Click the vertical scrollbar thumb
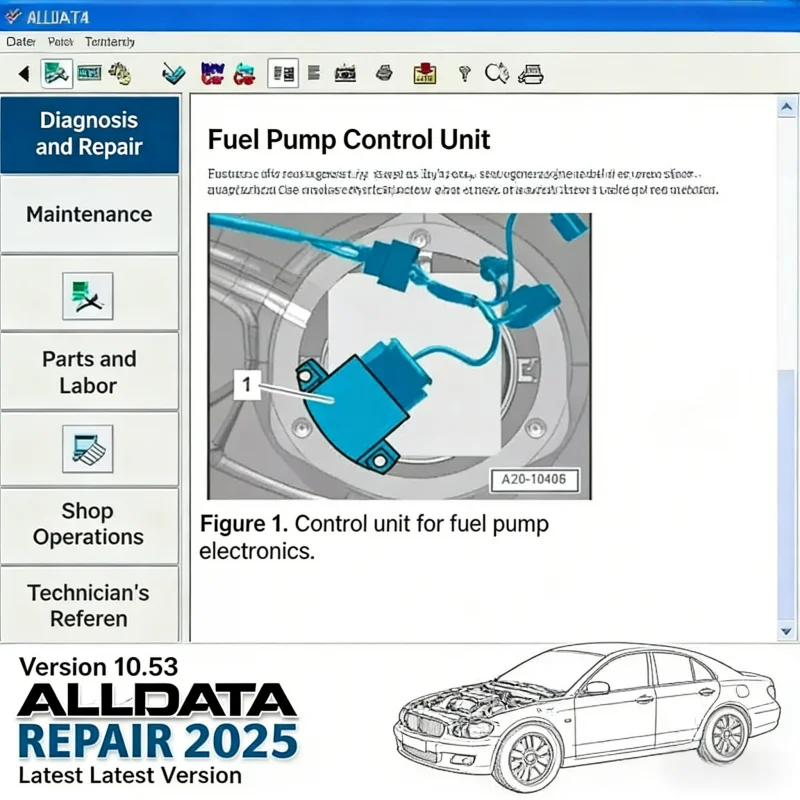This screenshot has height=800, width=800. [x=787, y=495]
